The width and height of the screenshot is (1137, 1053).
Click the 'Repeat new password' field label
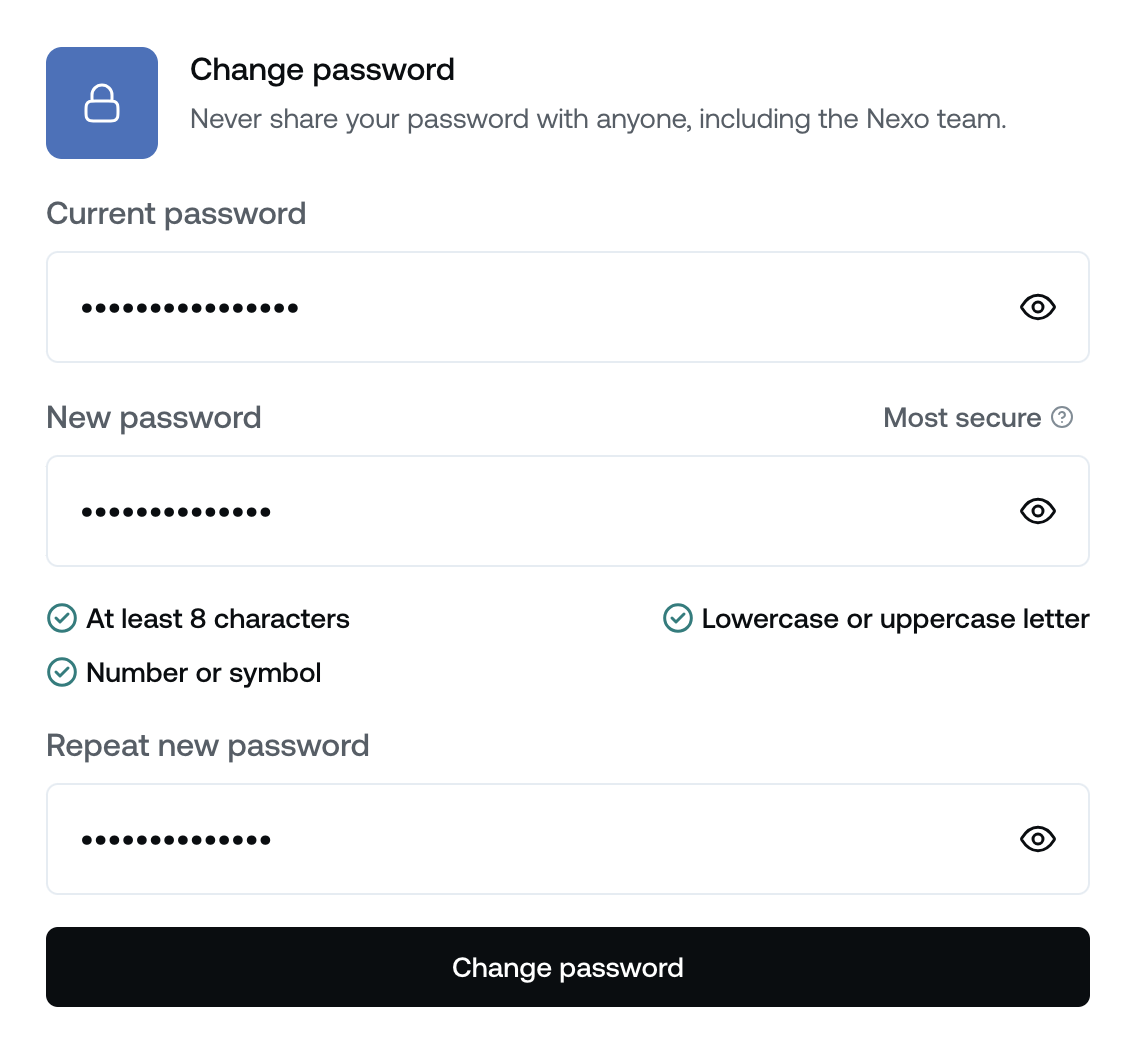(x=207, y=745)
